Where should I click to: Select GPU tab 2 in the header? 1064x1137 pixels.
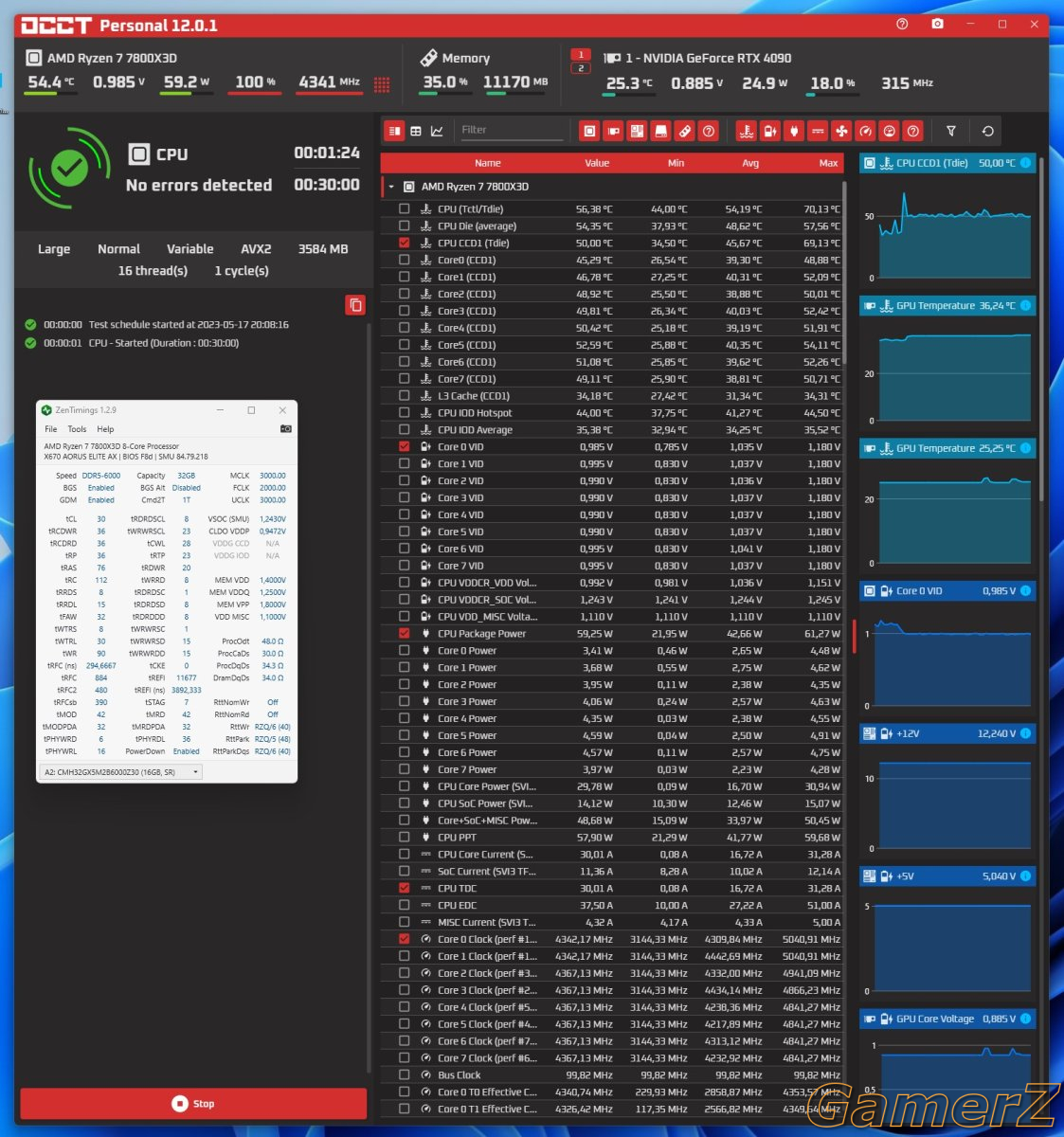(x=581, y=68)
